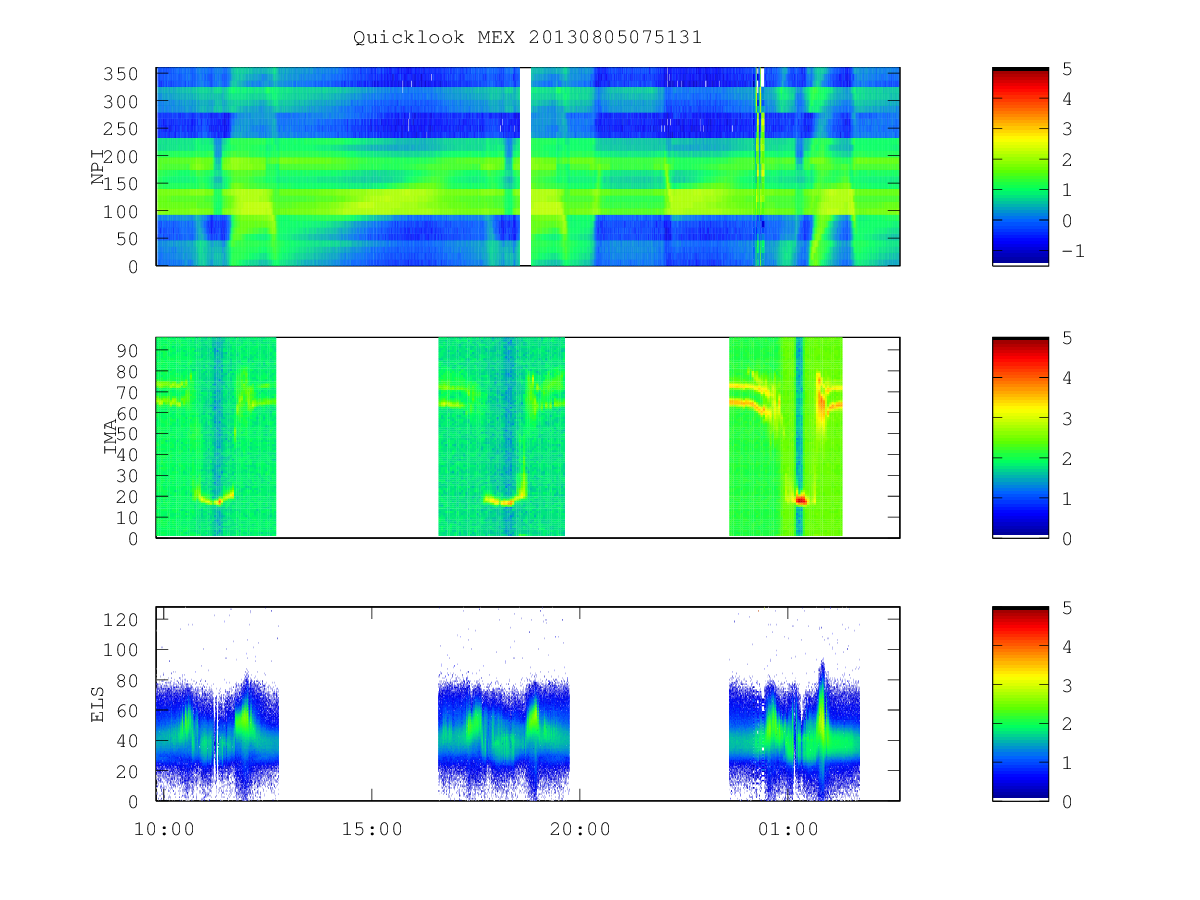Click the IMA panel color bar
The width and height of the screenshot is (1200, 900).
click(x=1020, y=437)
